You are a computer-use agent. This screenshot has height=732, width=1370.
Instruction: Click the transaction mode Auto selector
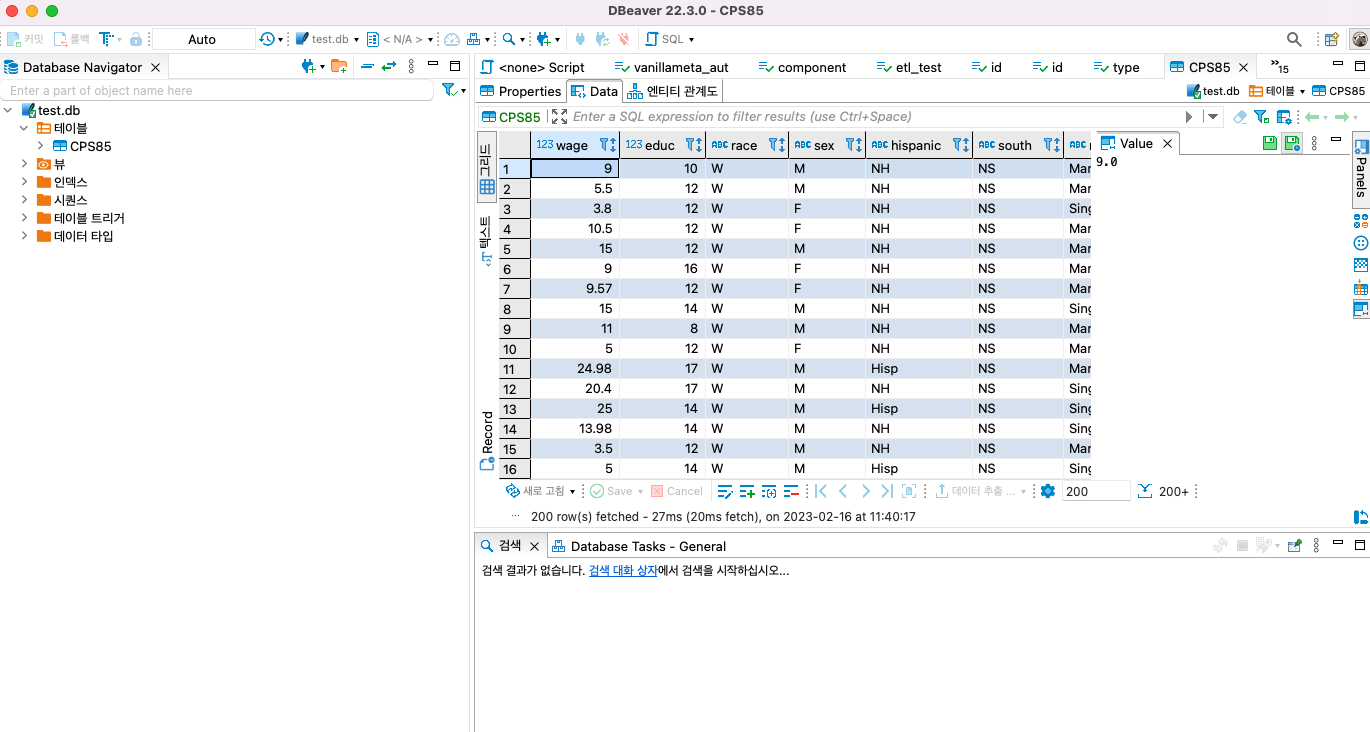(x=202, y=39)
